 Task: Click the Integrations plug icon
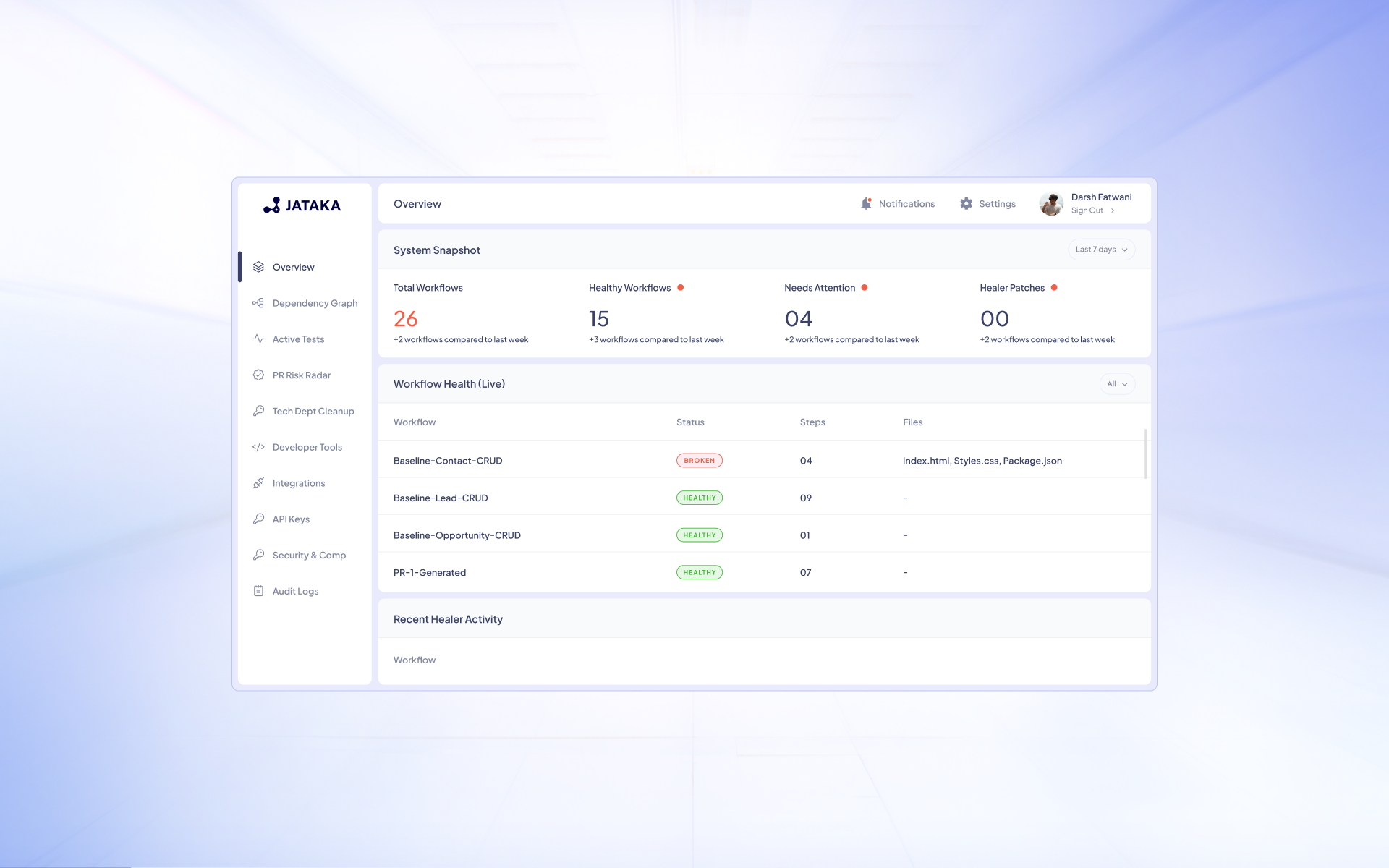258,483
